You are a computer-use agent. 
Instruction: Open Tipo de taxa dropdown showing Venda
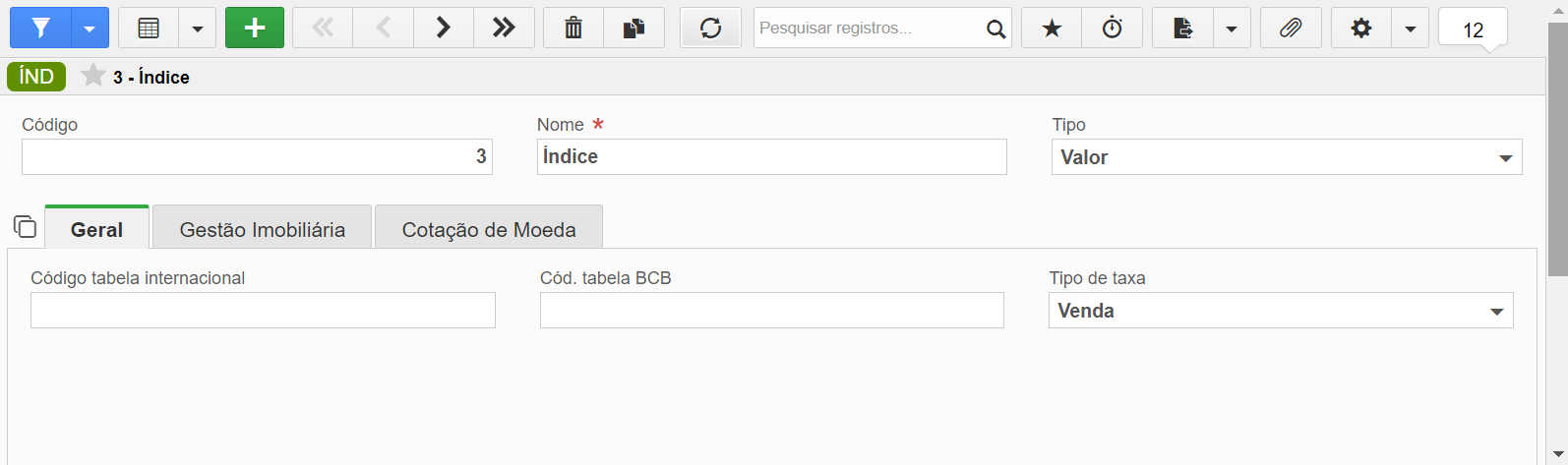point(1281,311)
